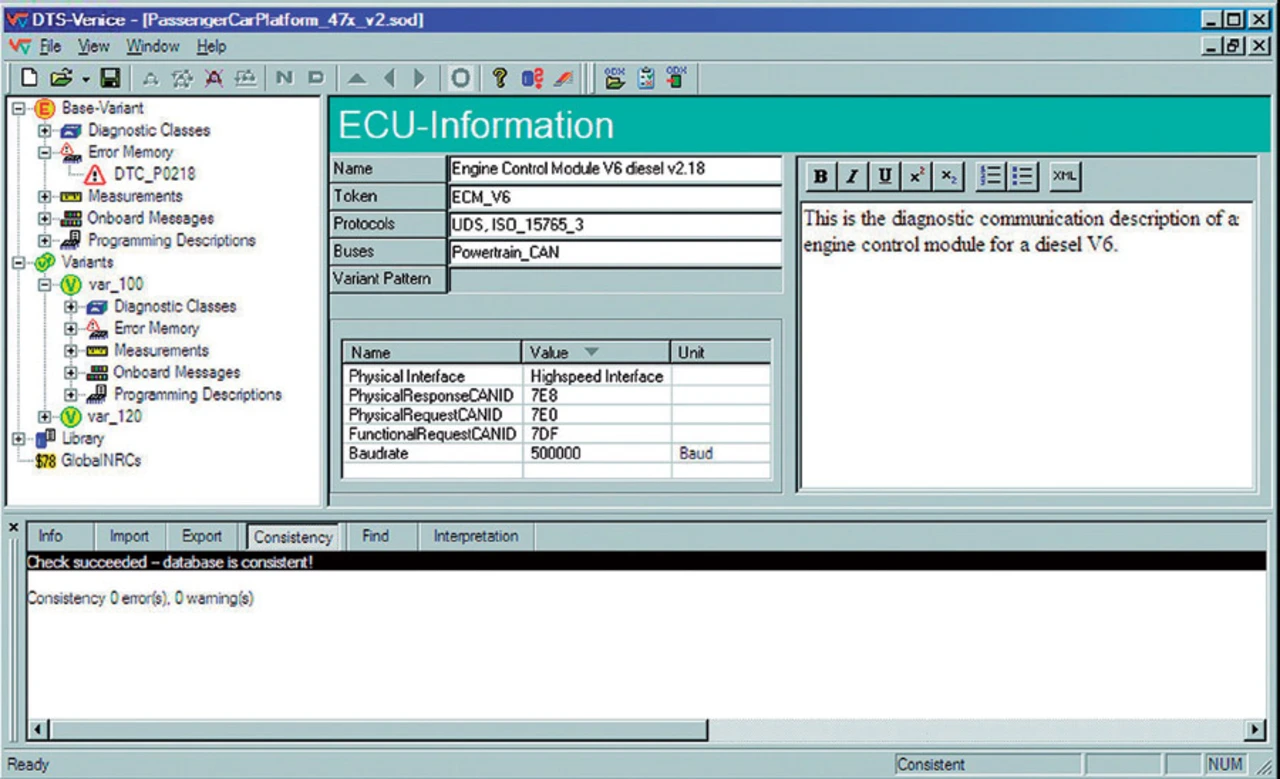Toggle subscript formatting in description editor
This screenshot has width=1280, height=779.
(947, 177)
